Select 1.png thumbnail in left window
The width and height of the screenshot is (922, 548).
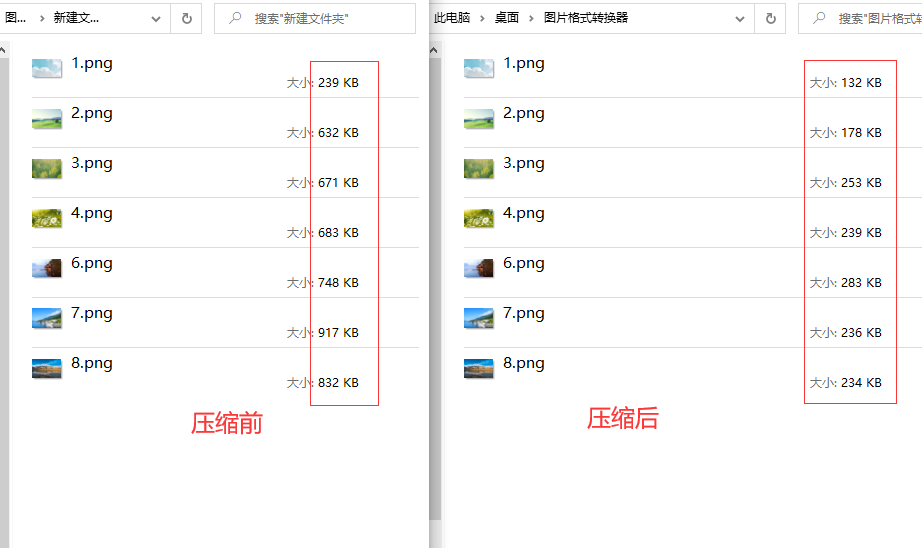[47, 68]
